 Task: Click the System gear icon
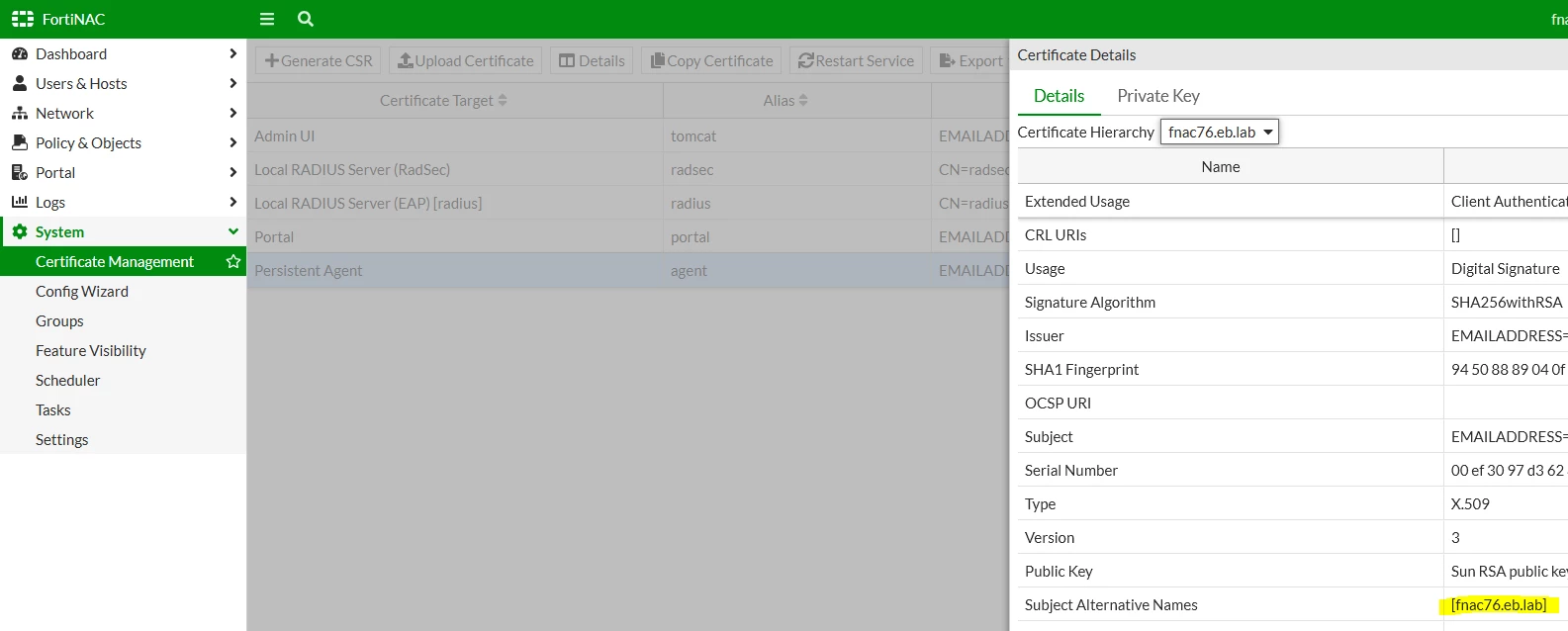[x=20, y=231]
